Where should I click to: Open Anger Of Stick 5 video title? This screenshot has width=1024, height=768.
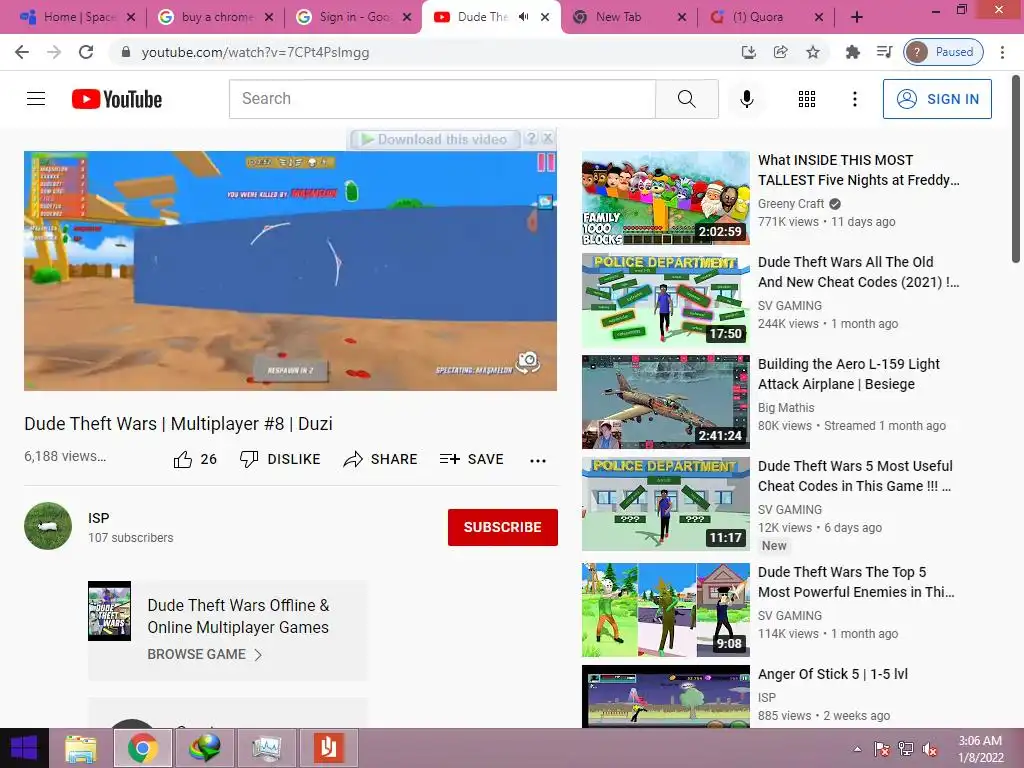tap(833, 674)
